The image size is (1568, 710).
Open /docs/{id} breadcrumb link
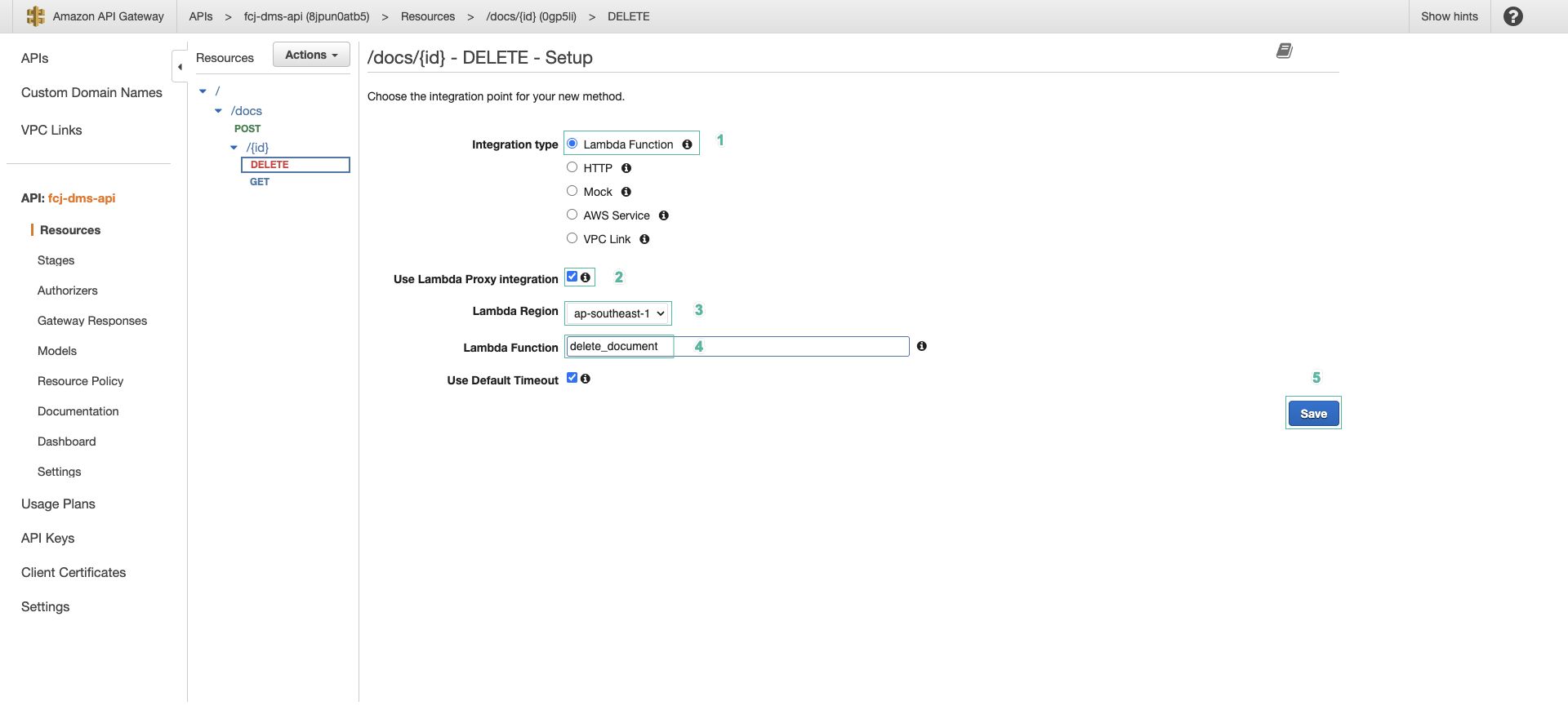pos(532,16)
